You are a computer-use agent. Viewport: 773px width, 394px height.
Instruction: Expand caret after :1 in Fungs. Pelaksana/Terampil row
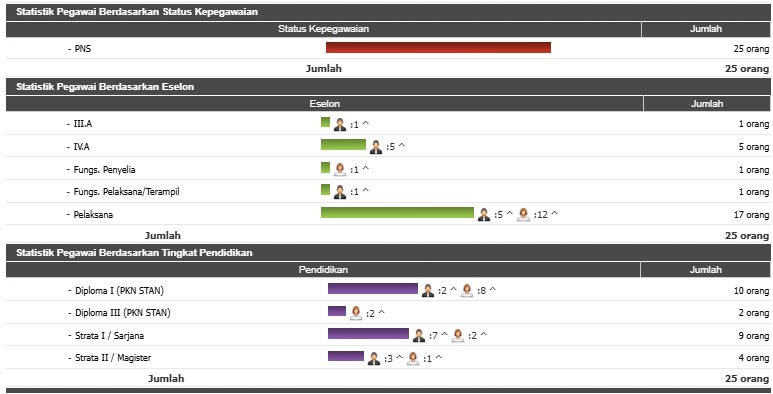(x=365, y=191)
